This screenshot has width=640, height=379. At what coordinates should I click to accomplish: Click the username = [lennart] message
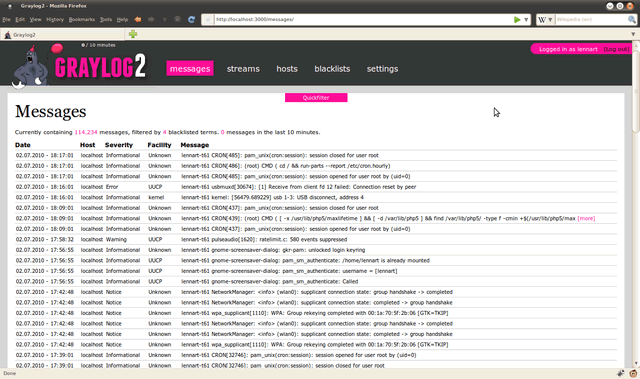point(289,271)
